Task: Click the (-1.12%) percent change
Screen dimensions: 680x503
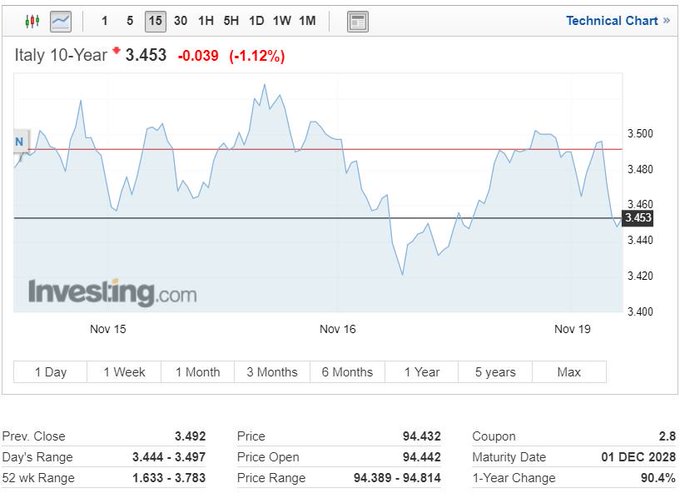Action: 257,56
